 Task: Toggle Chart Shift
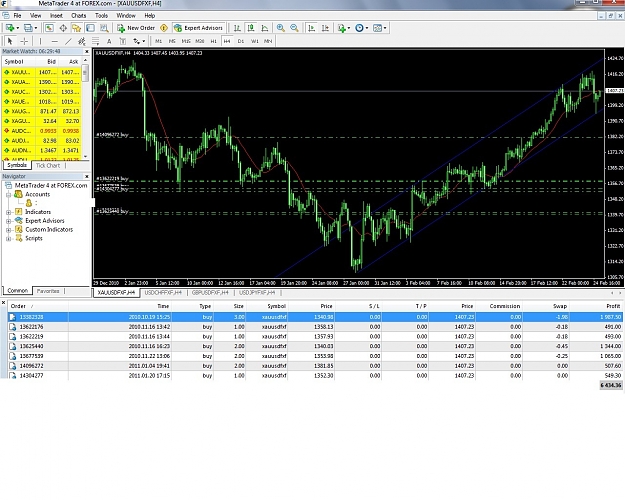click(x=326, y=28)
